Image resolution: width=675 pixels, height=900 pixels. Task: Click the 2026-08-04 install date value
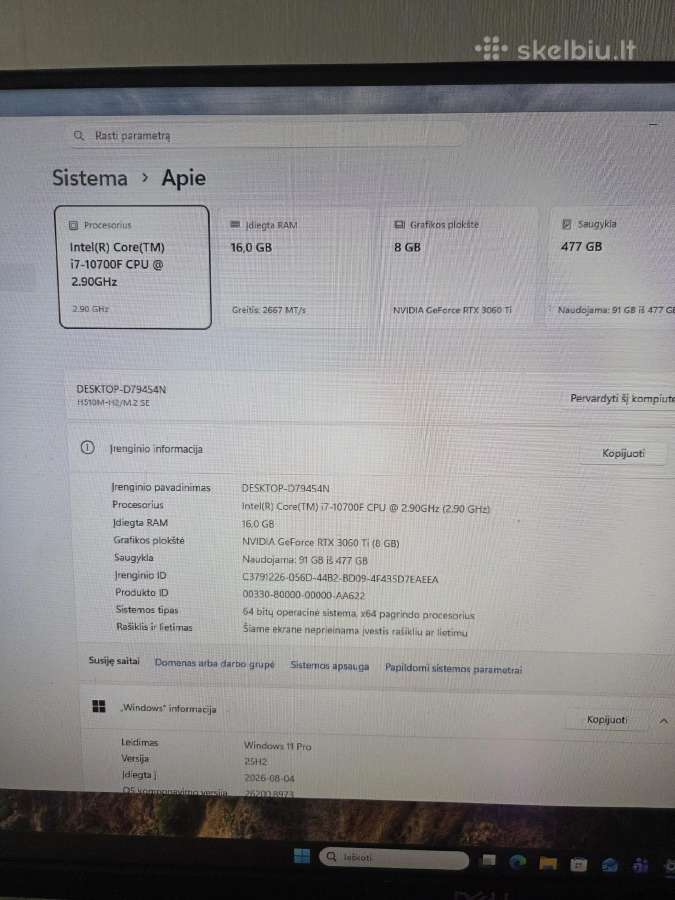[269, 778]
